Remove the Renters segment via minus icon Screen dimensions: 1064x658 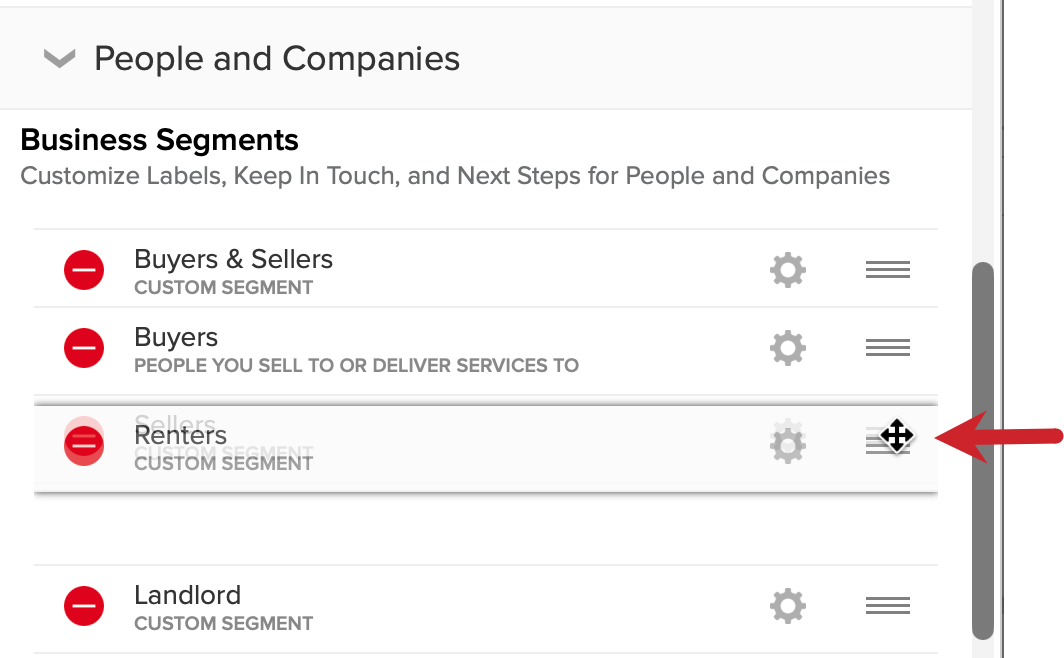click(x=84, y=445)
